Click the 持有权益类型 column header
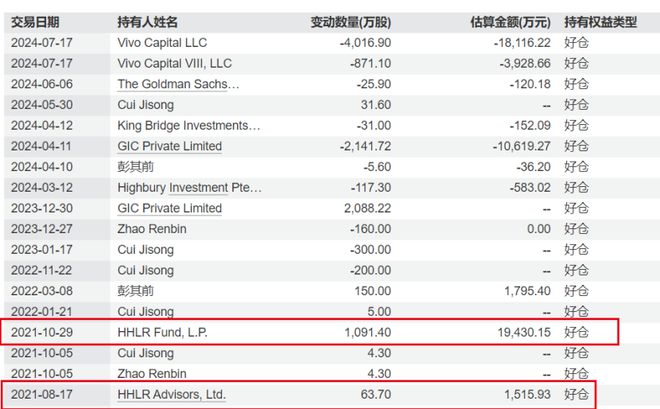Screen dimensions: 660x409 tap(601, 22)
